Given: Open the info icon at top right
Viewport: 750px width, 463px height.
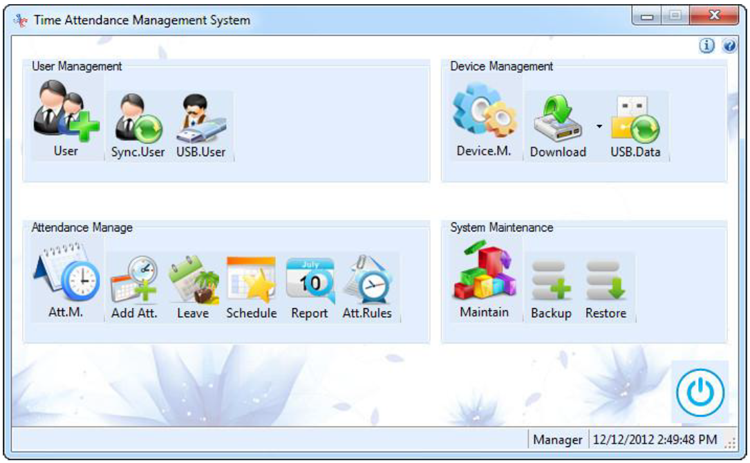Looking at the screenshot, I should click(x=707, y=45).
